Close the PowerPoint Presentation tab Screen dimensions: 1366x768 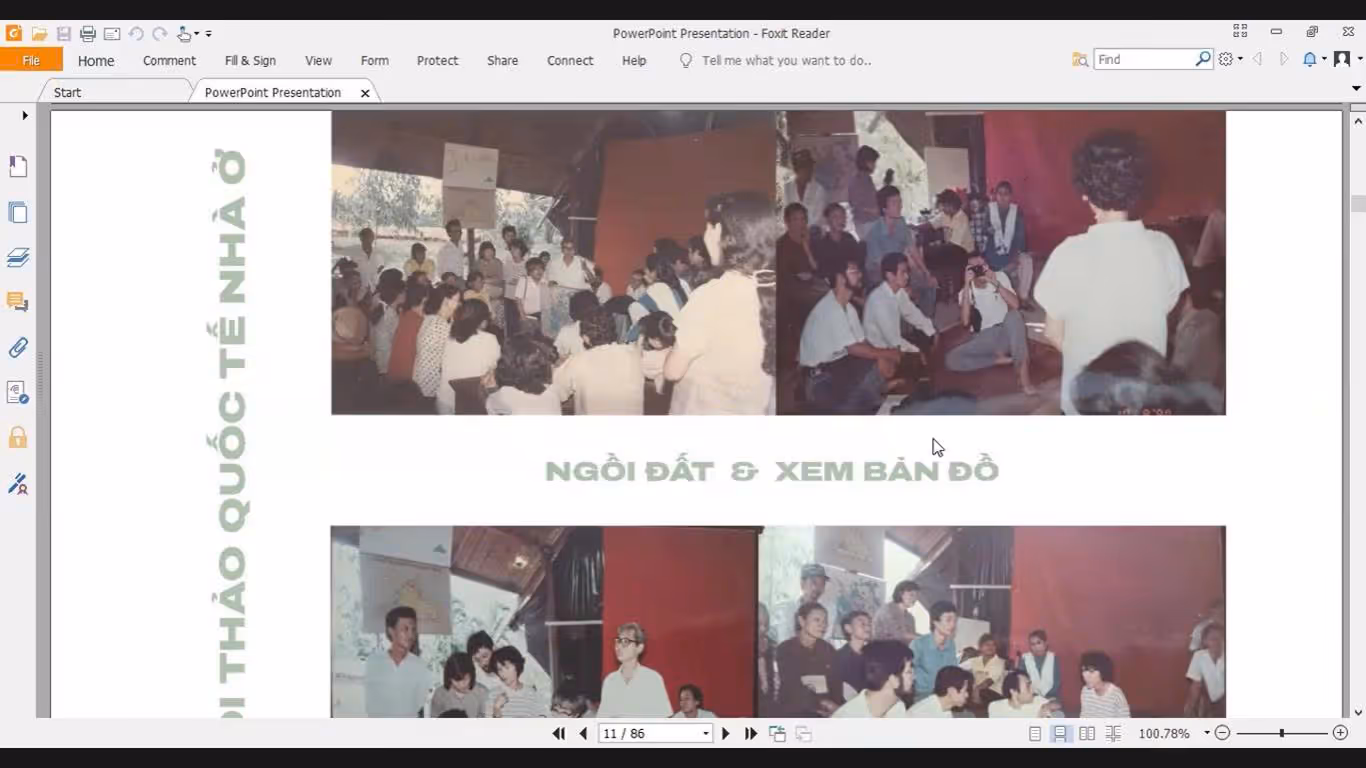coord(365,93)
